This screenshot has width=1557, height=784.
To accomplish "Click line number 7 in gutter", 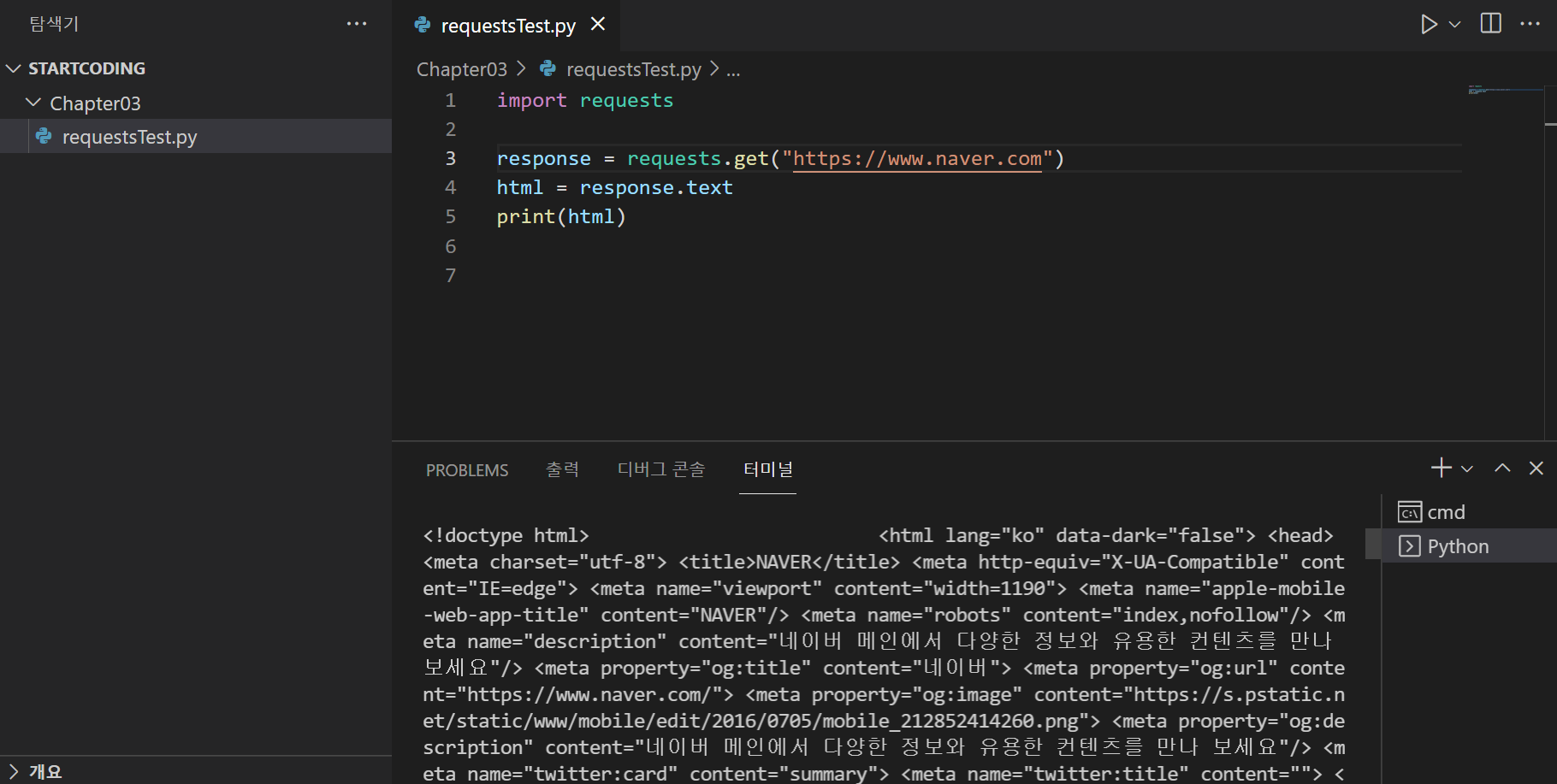I will [x=451, y=276].
